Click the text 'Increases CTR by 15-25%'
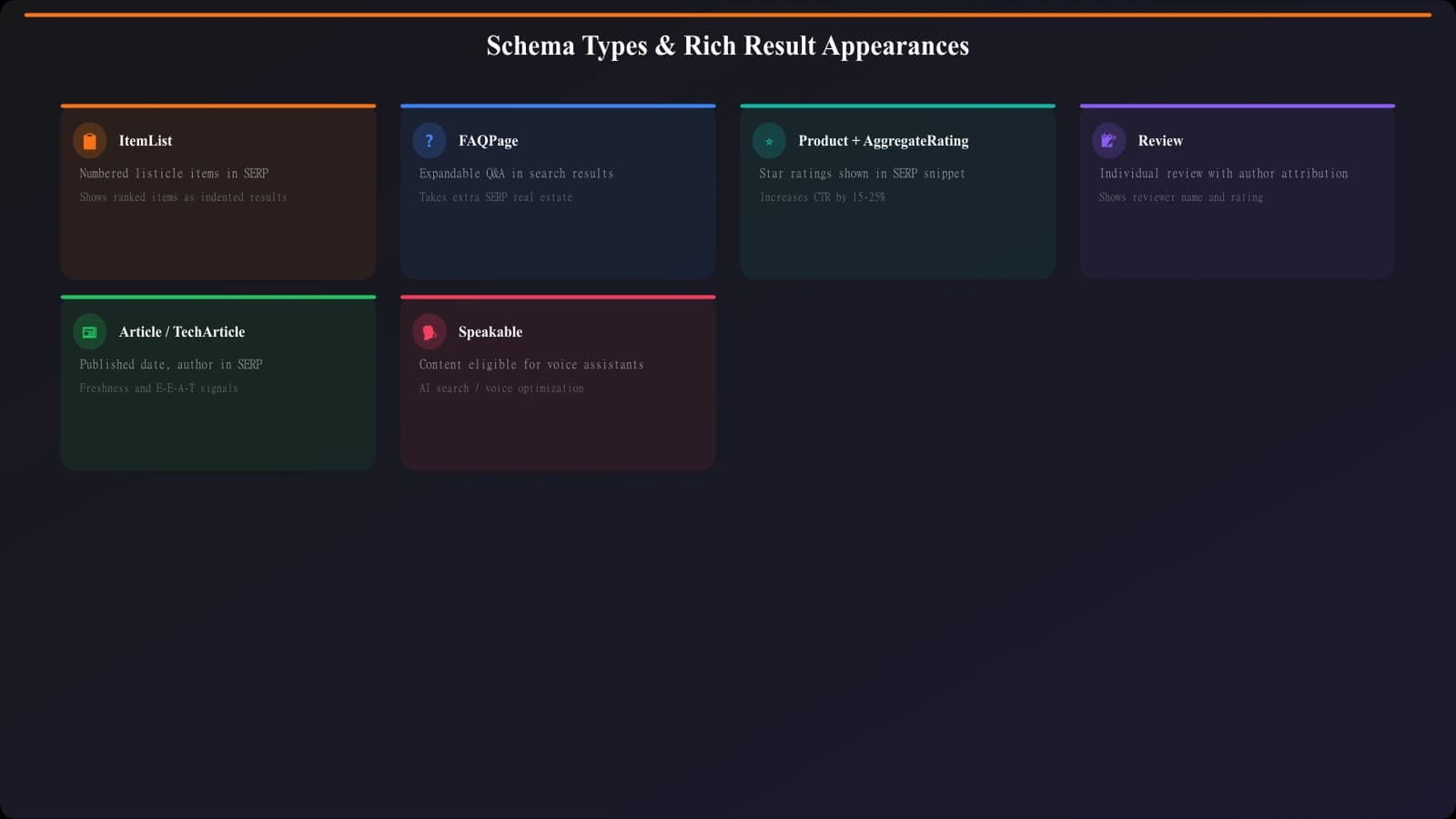Image resolution: width=1456 pixels, height=819 pixels. tap(823, 197)
